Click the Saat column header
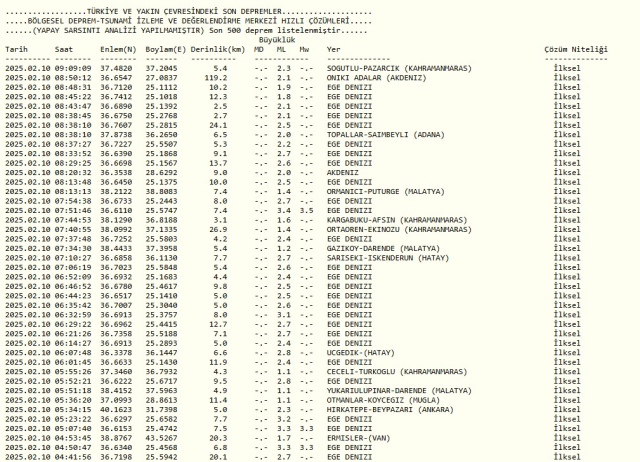 point(64,48)
